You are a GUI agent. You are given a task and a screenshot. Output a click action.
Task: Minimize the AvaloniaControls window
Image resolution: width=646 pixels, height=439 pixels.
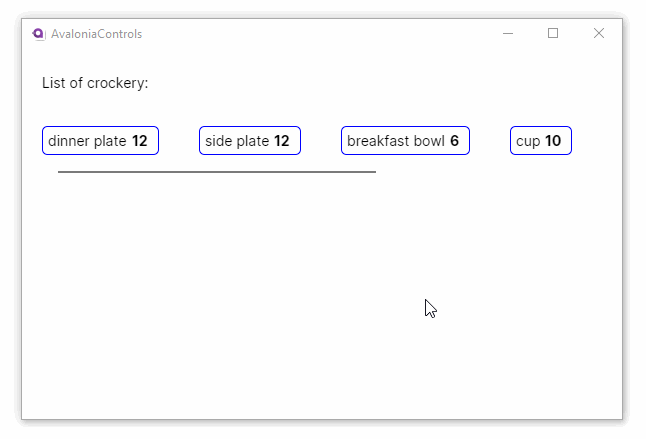pos(508,34)
